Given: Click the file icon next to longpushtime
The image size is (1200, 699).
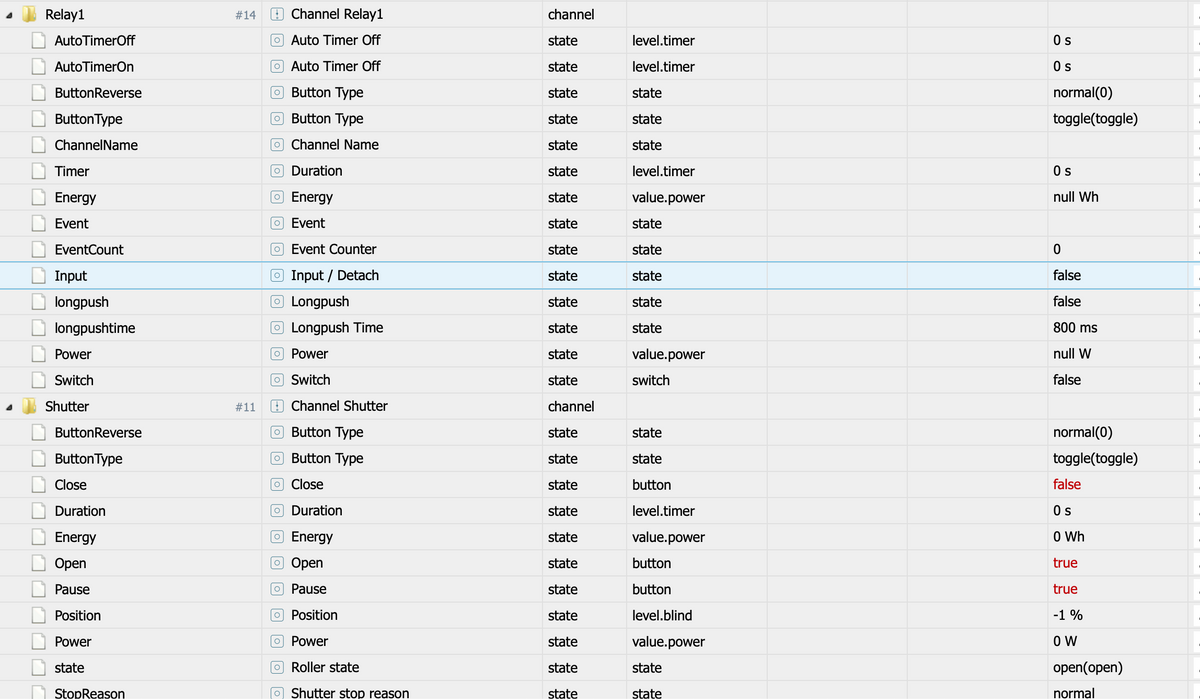Looking at the screenshot, I should [38, 328].
